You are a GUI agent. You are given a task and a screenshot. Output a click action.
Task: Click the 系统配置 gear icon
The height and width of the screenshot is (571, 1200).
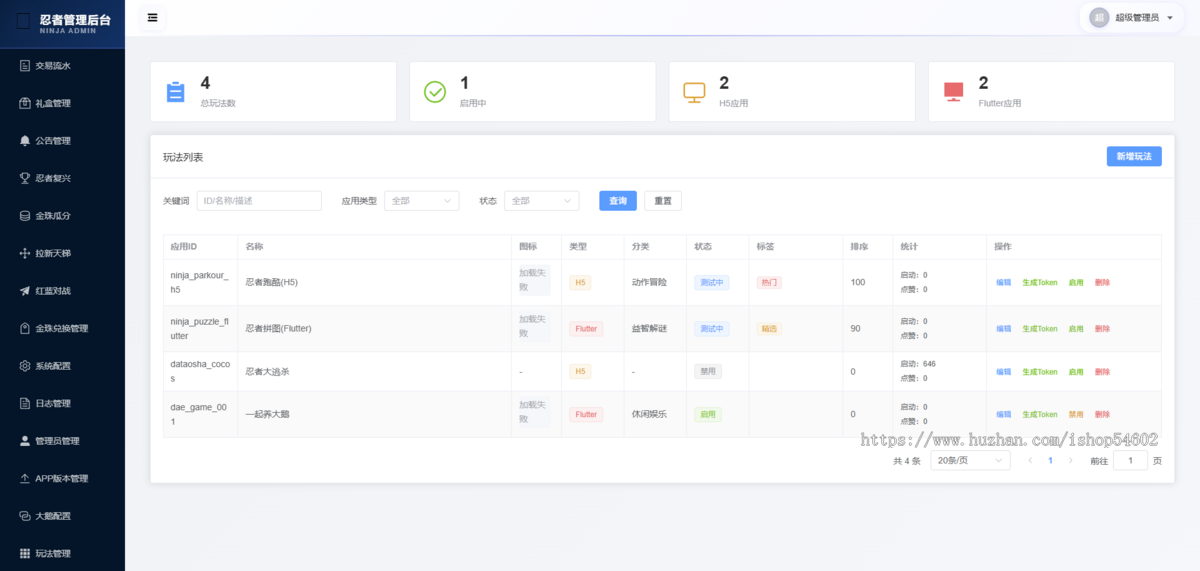coord(25,366)
